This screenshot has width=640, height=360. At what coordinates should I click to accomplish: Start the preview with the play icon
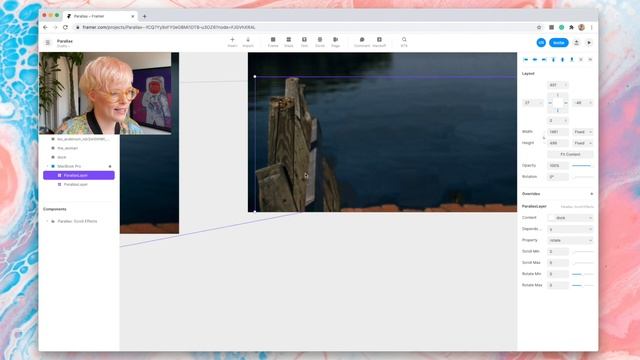coord(589,42)
